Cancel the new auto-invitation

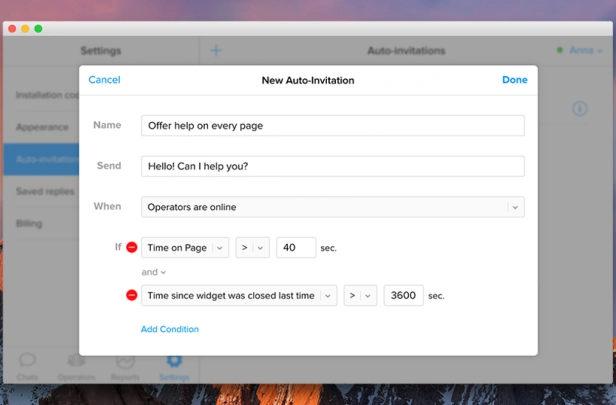click(x=104, y=80)
